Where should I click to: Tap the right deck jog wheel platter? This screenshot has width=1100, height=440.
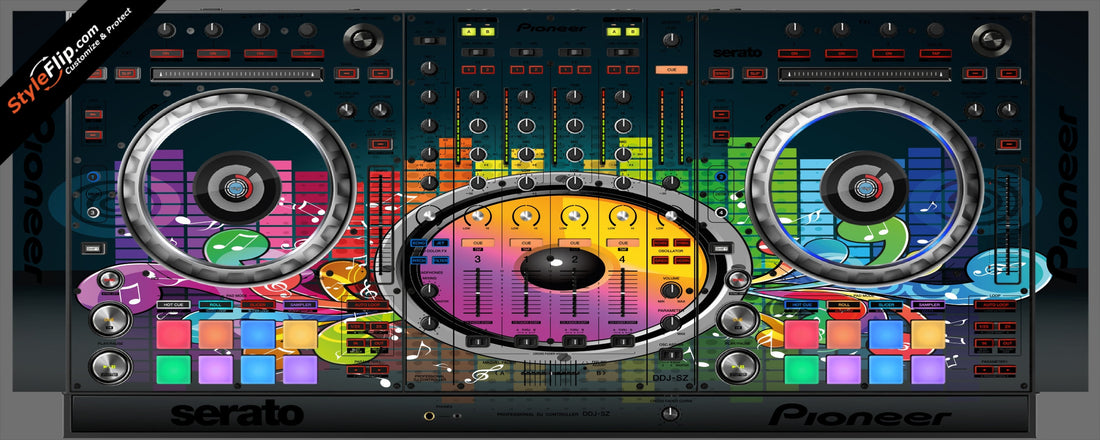click(864, 187)
